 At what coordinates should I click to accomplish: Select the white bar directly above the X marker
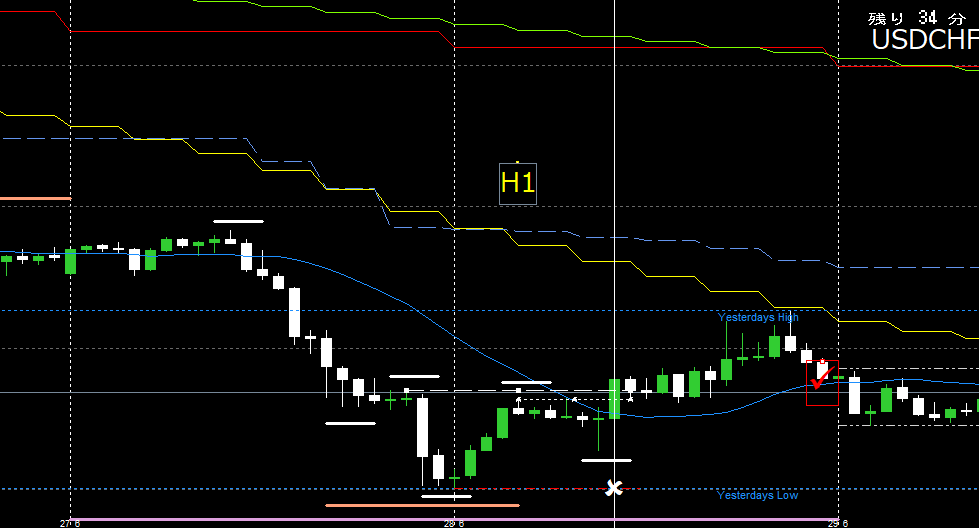pos(606,460)
